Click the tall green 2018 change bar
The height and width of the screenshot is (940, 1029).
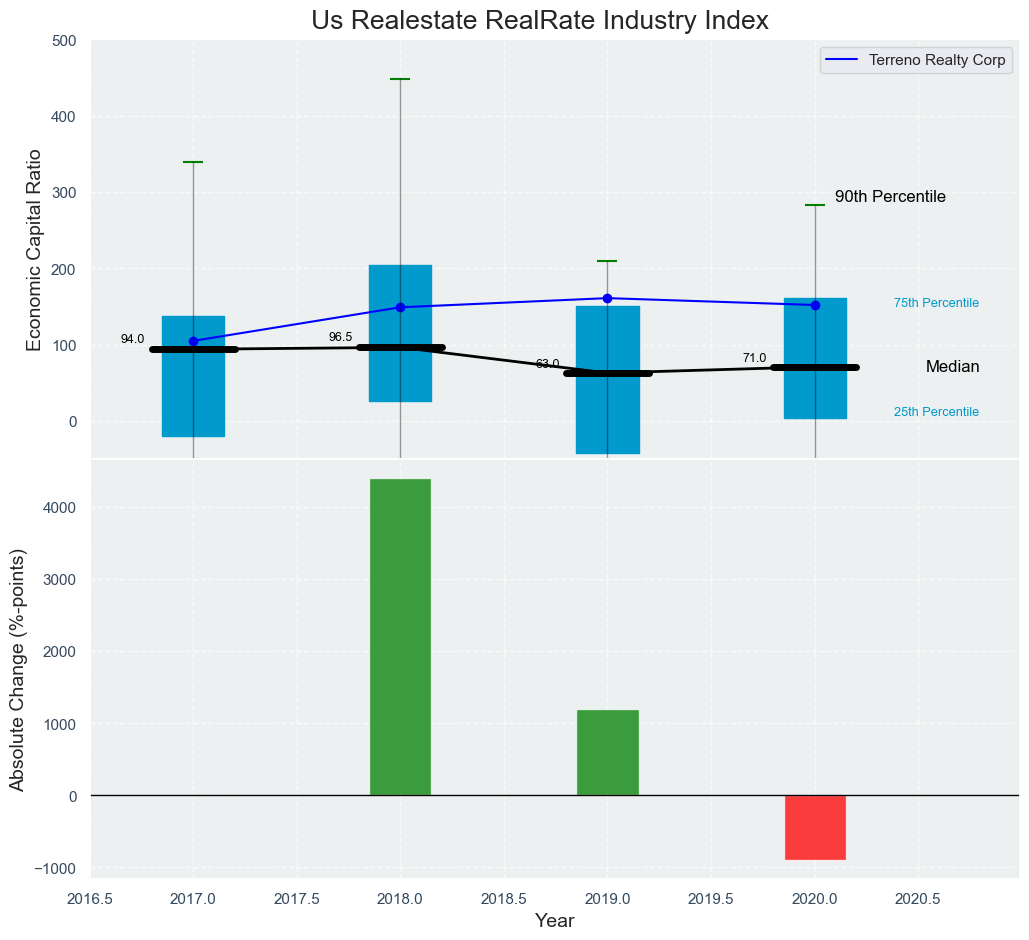pos(400,637)
